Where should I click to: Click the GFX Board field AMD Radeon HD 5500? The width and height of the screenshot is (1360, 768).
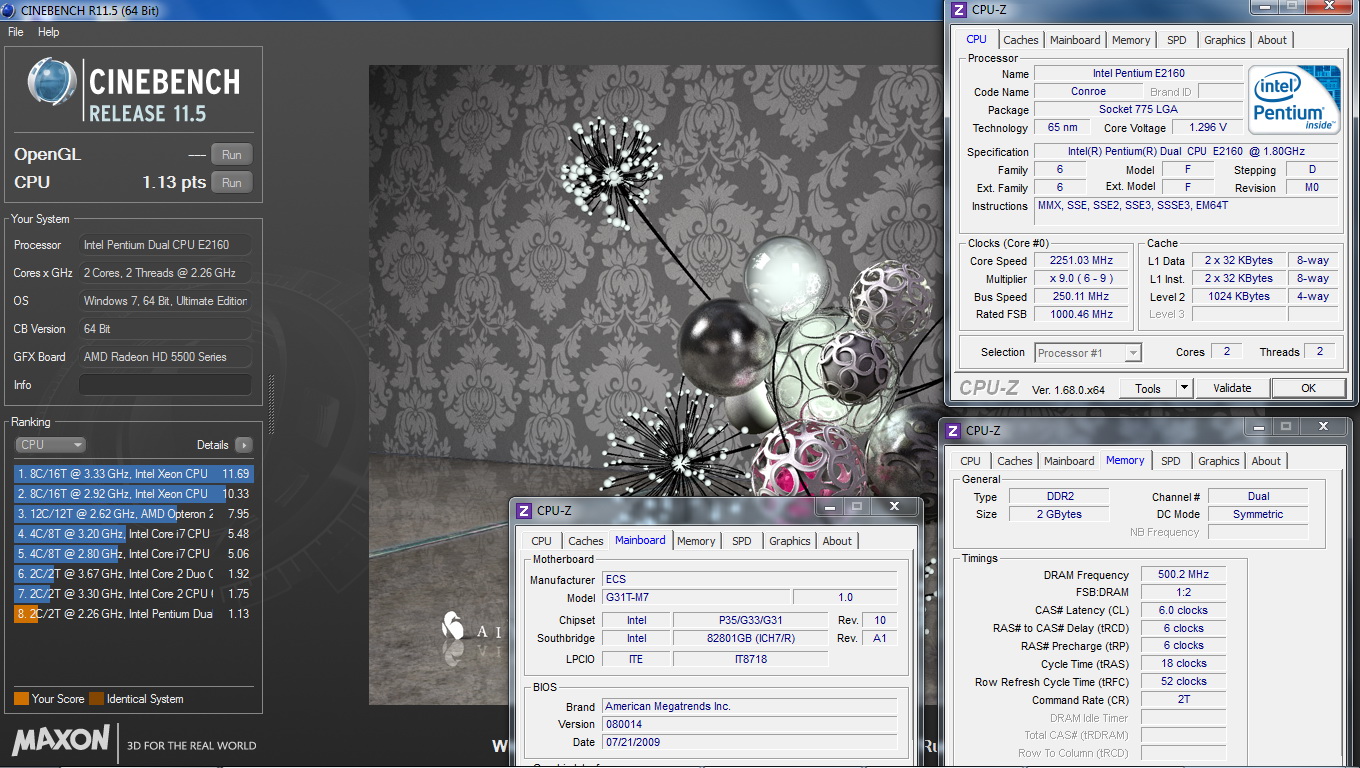165,357
